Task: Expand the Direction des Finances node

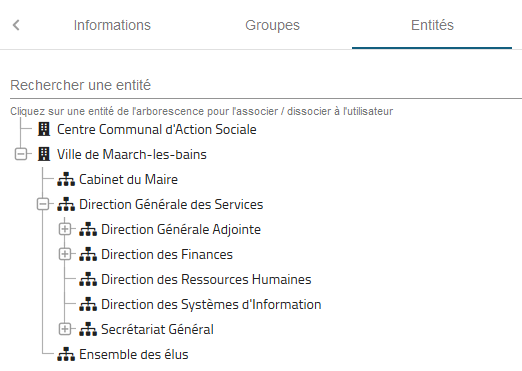Action: tap(65, 254)
